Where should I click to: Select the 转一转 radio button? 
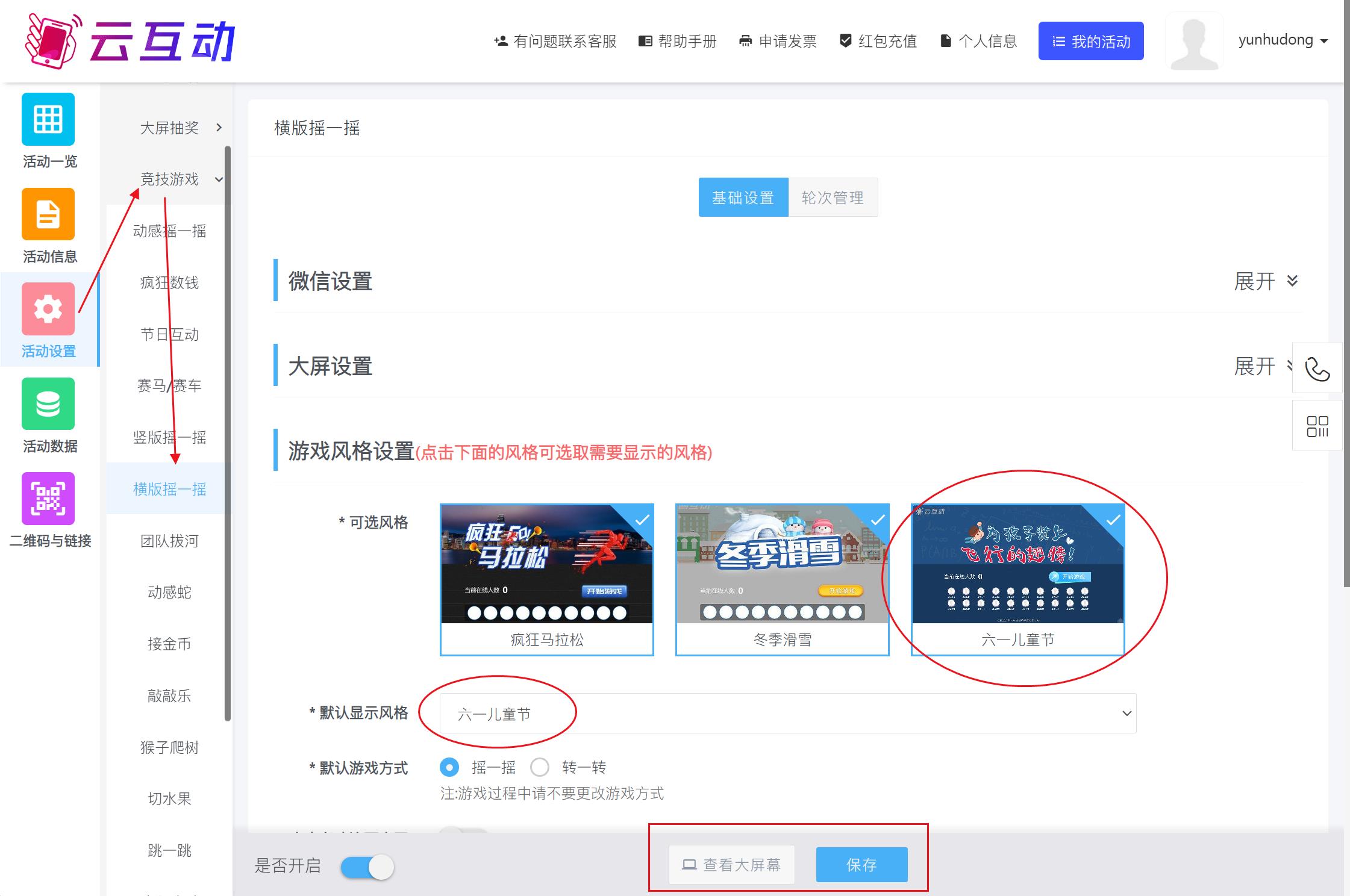[540, 767]
